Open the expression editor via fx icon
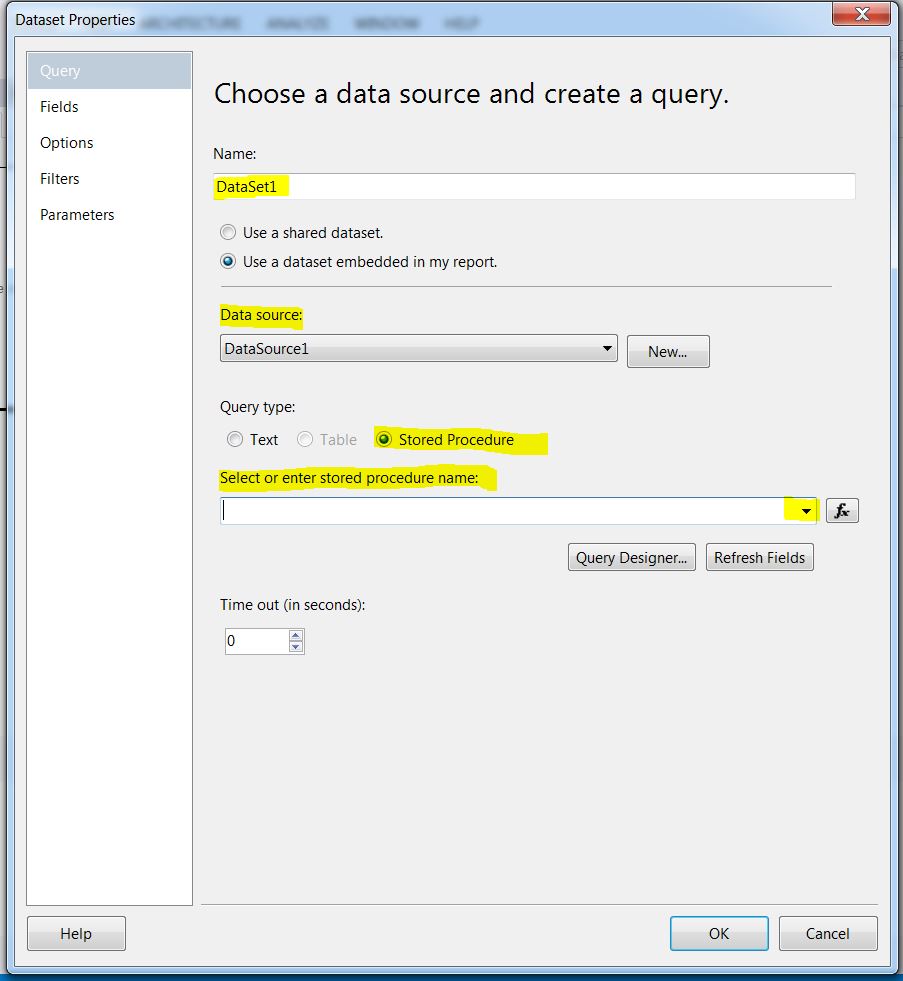This screenshot has height=981, width=903. click(x=841, y=510)
